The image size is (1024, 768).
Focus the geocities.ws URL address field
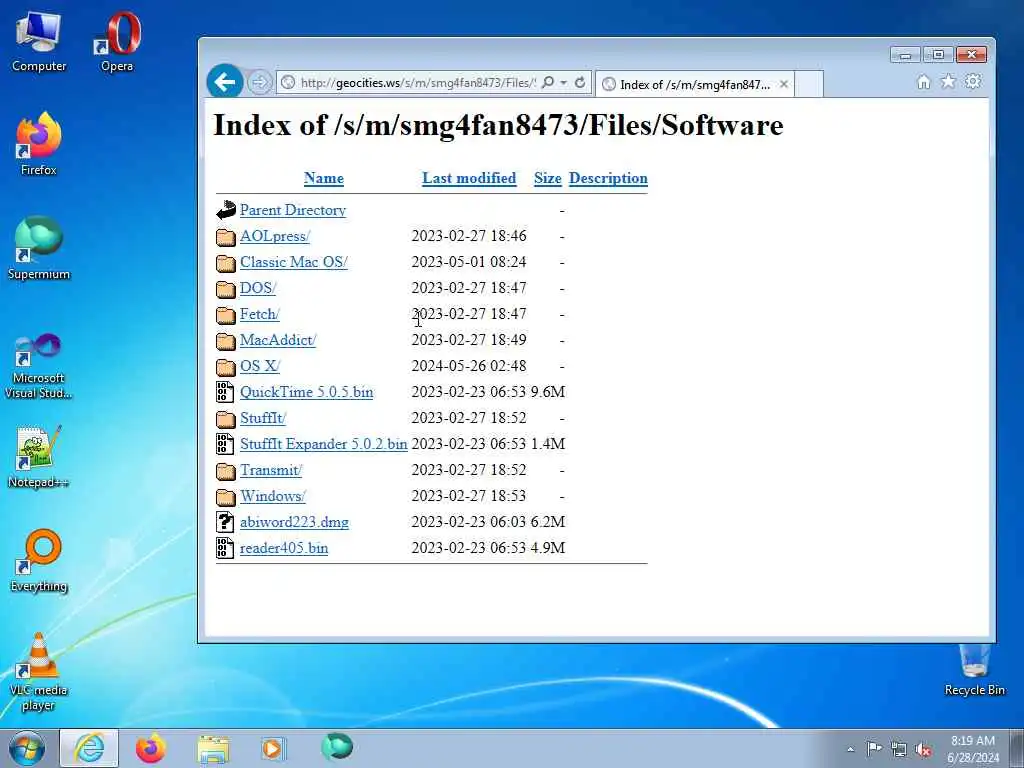tap(417, 82)
